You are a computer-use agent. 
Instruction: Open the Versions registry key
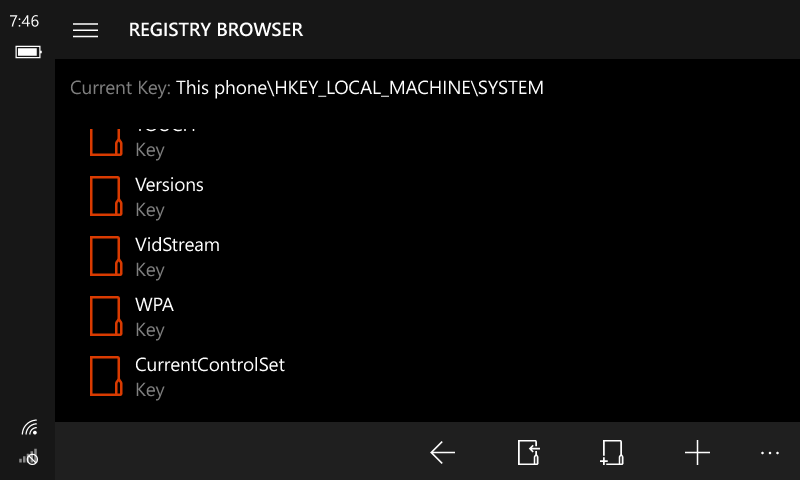(x=169, y=185)
